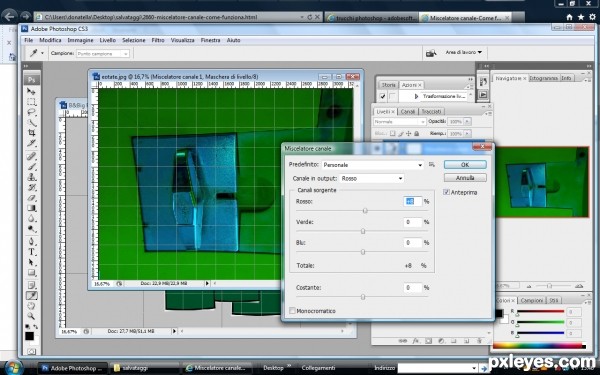The image size is (600, 375).
Task: Select the Blur tool
Action: (31, 218)
